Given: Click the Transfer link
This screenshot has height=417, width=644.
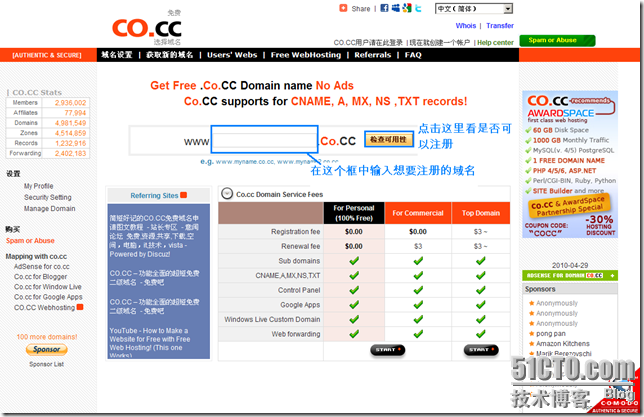Looking at the screenshot, I should click(500, 25).
